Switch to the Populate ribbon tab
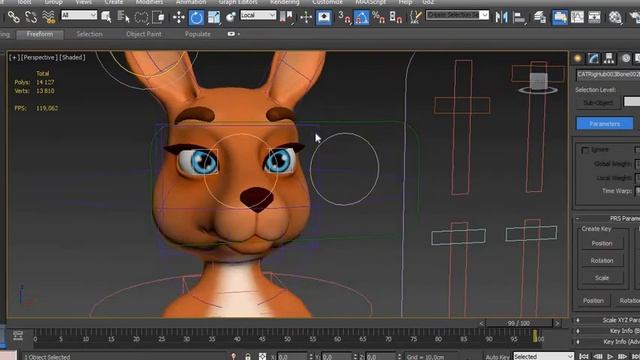Viewport: 640px width, 360px height. pyautogui.click(x=198, y=34)
